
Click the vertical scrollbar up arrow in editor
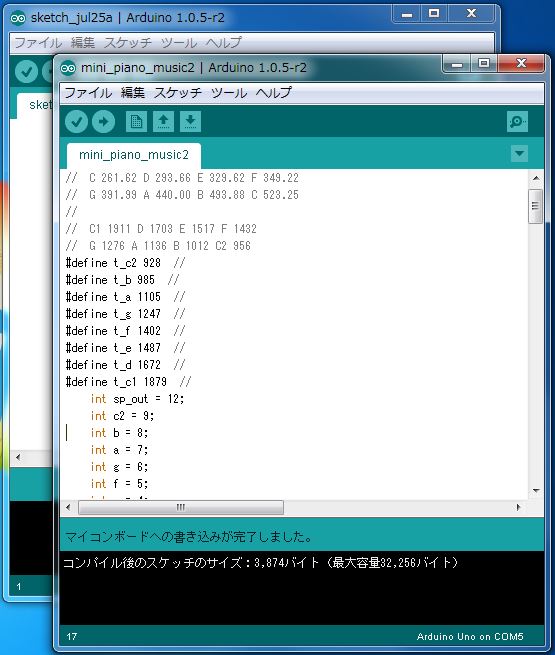click(x=536, y=178)
